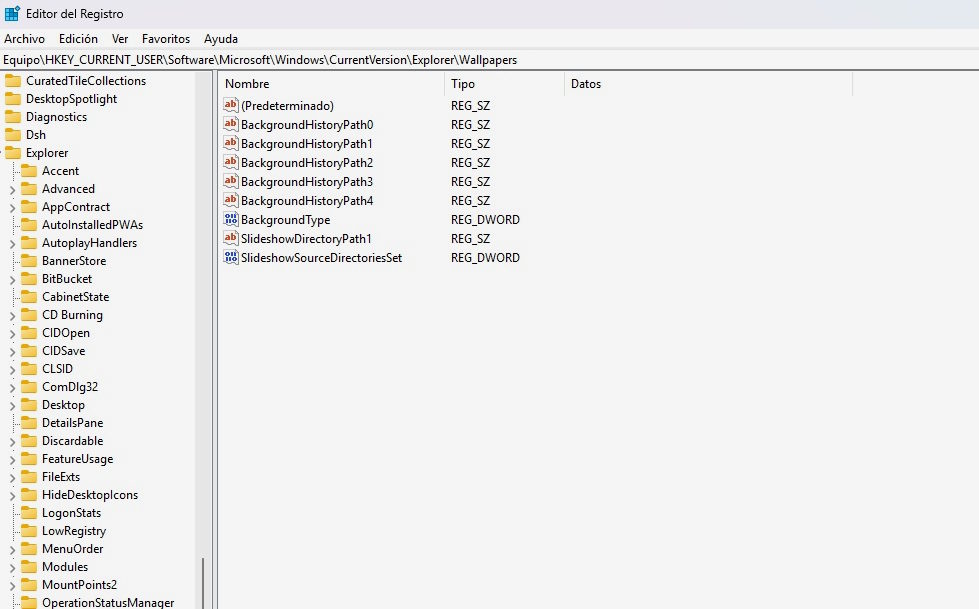
Task: Open the Ver menu
Action: coord(120,39)
